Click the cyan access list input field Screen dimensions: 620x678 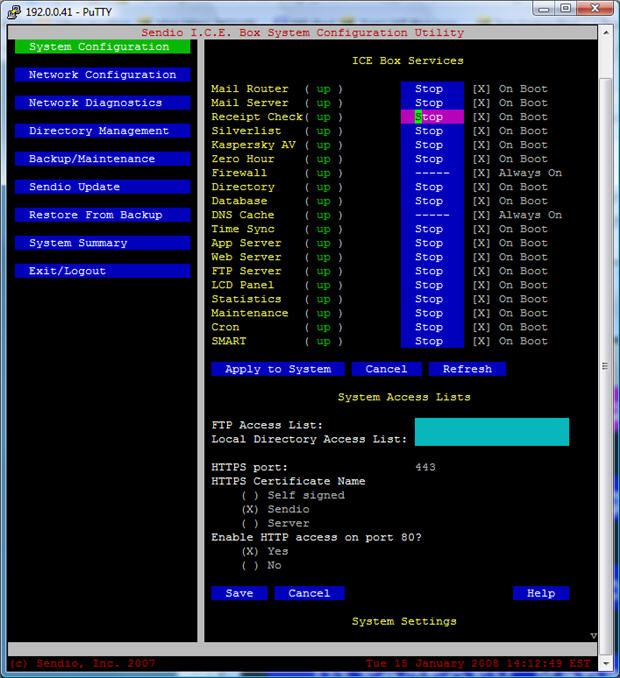[491, 432]
